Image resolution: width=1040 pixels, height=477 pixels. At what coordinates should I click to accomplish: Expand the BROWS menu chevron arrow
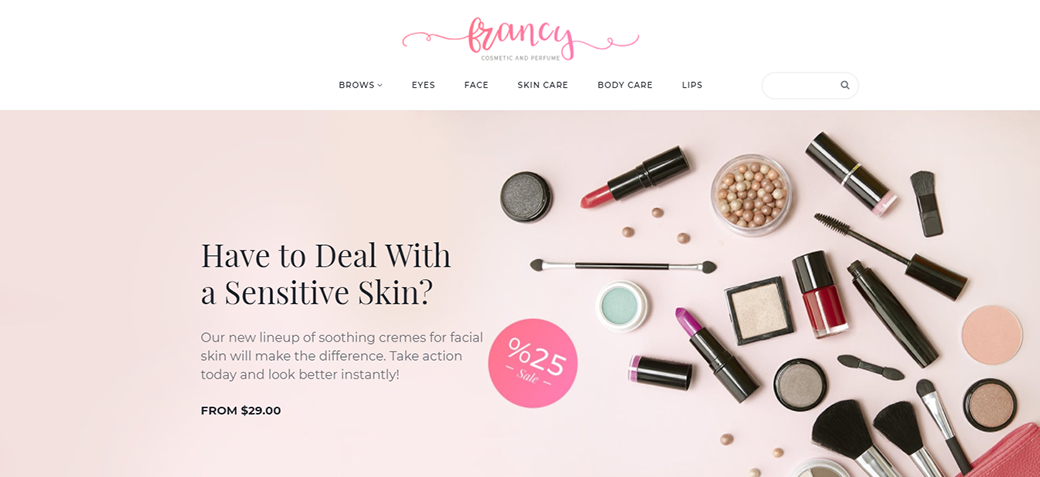380,85
